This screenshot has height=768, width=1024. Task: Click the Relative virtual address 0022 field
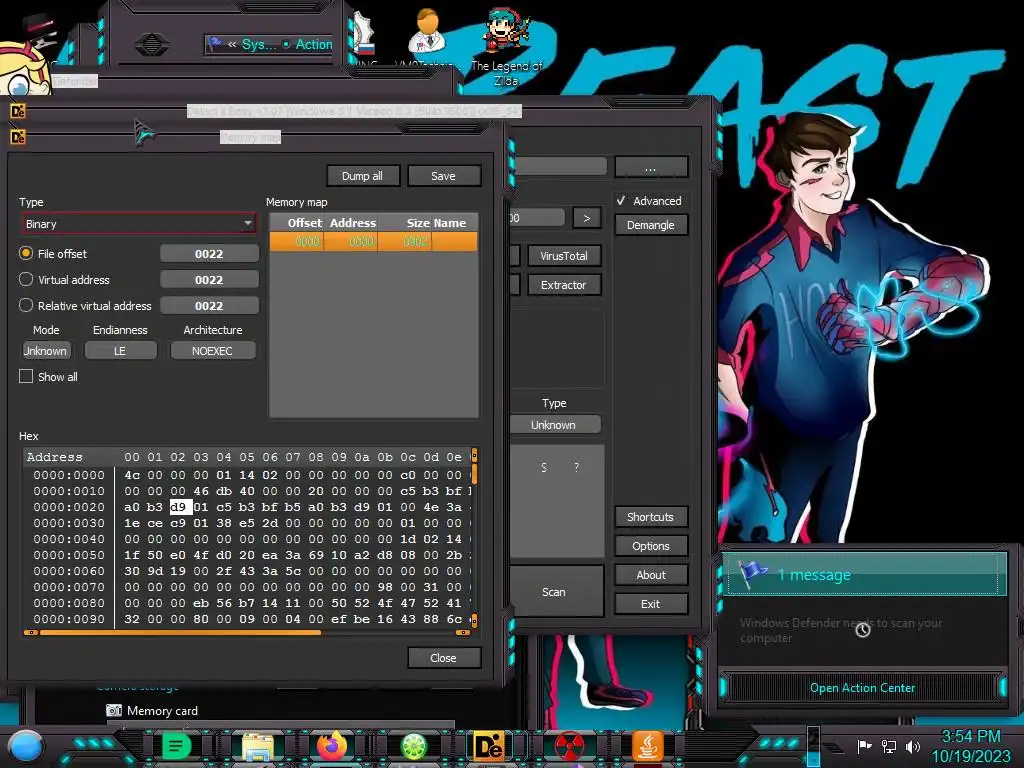coord(209,306)
